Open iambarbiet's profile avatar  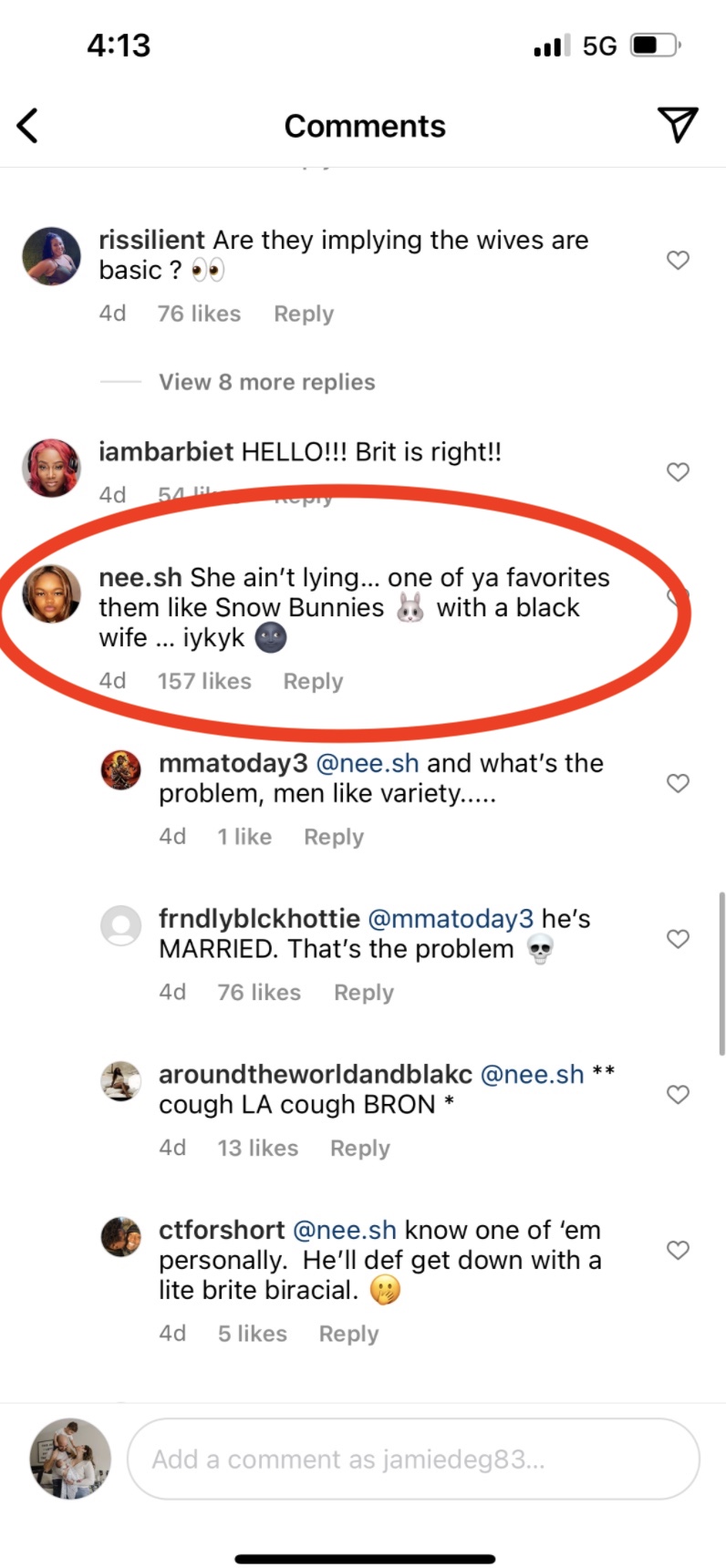[52, 468]
